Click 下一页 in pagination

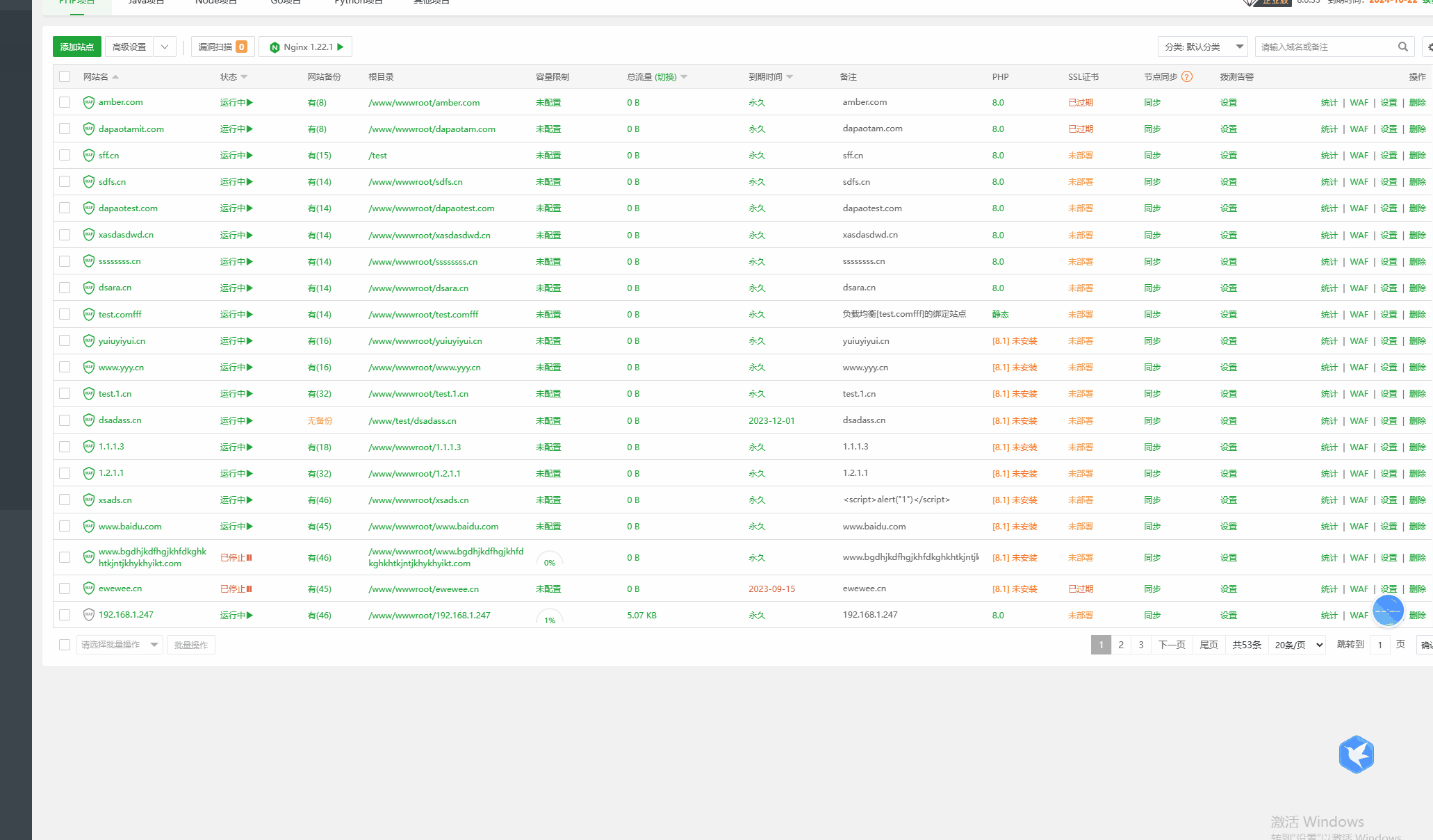click(1172, 645)
